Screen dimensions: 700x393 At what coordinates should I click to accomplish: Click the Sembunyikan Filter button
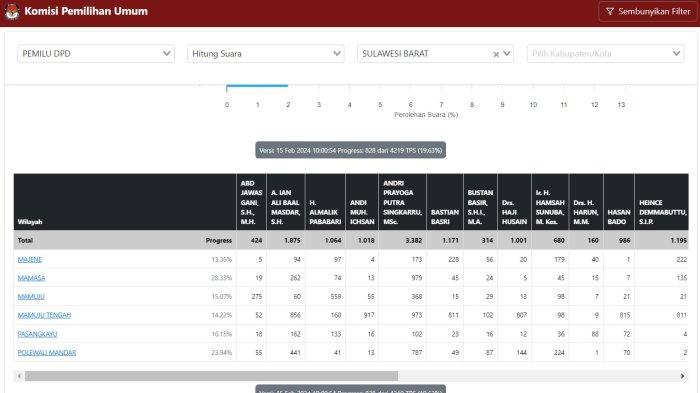click(648, 12)
